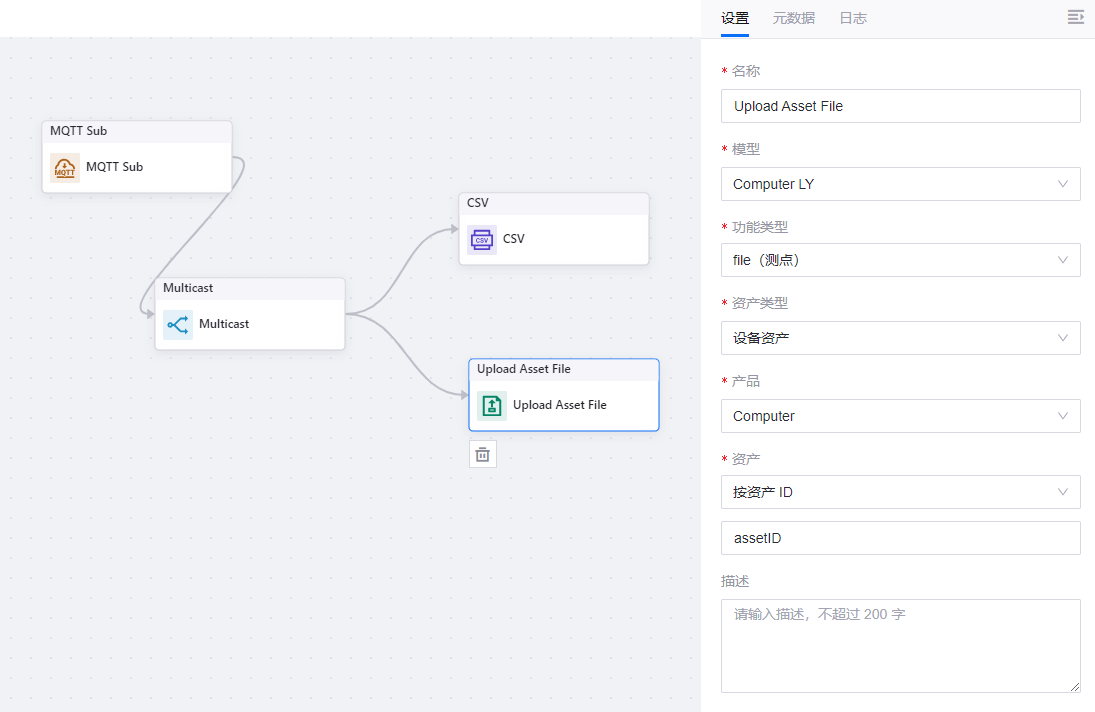The image size is (1095, 712).
Task: Delete node using trash bin icon
Action: pyautogui.click(x=482, y=455)
